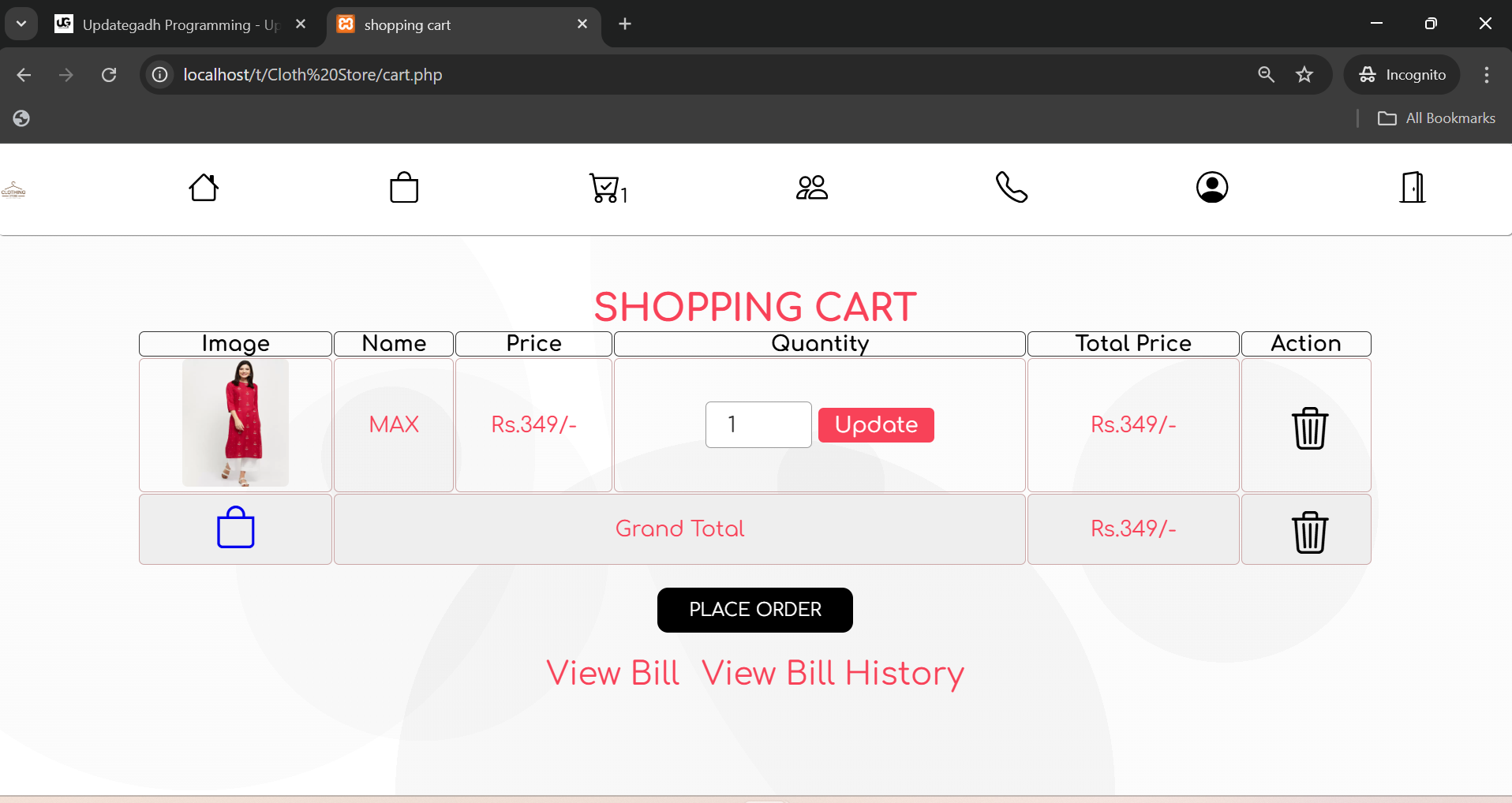Close the shopping cart tab
This screenshot has height=803, width=1512.
tap(582, 24)
